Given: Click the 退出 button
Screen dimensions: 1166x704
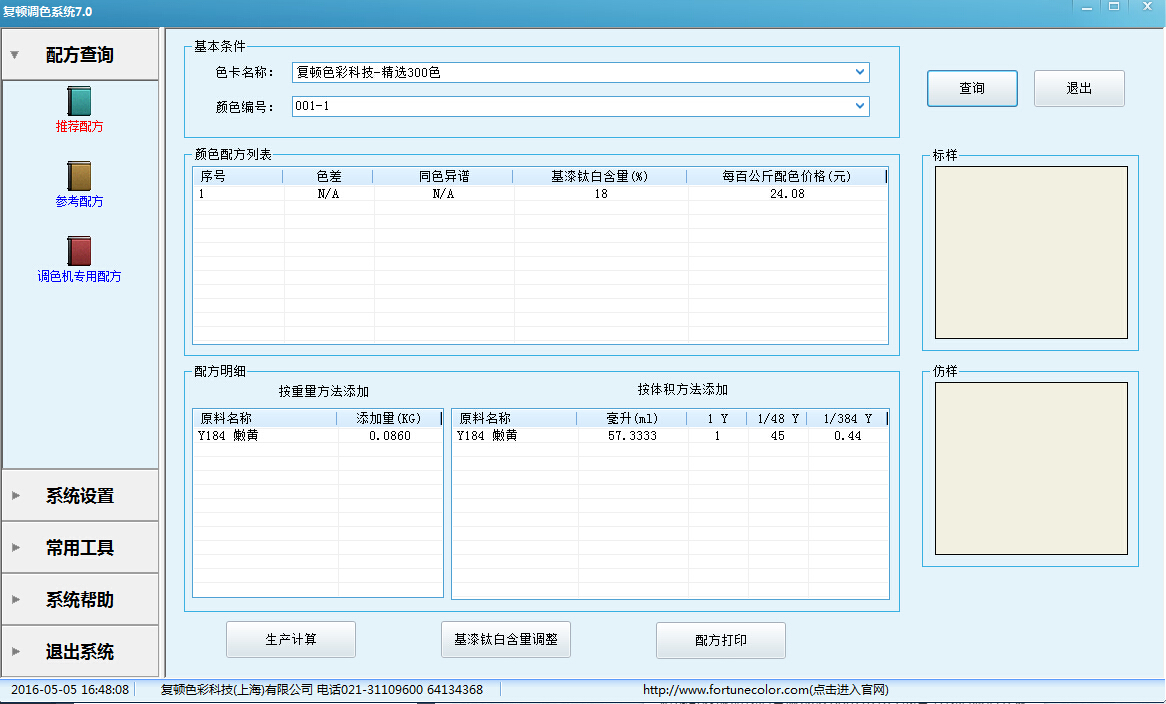Looking at the screenshot, I should 1079,88.
